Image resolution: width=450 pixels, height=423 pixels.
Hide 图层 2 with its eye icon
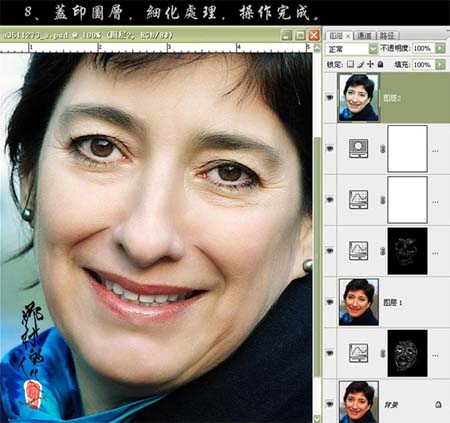pyautogui.click(x=330, y=97)
